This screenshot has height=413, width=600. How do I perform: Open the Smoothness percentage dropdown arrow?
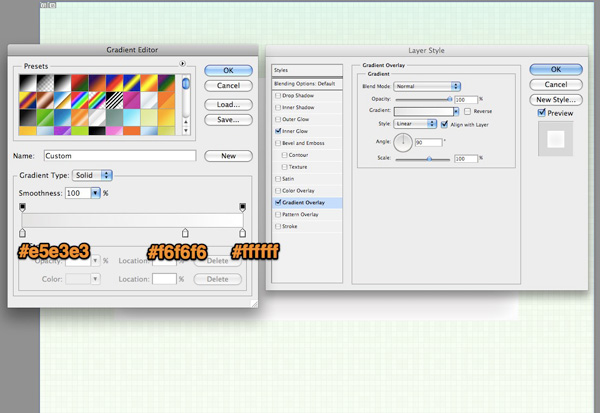(x=95, y=193)
